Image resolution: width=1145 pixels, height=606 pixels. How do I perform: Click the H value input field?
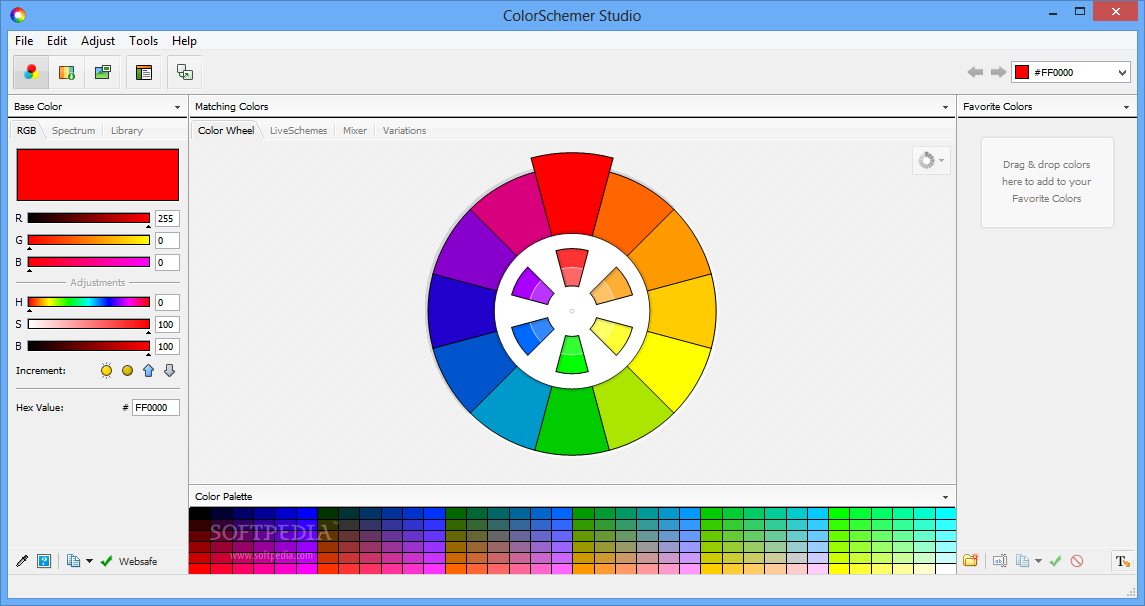(167, 302)
